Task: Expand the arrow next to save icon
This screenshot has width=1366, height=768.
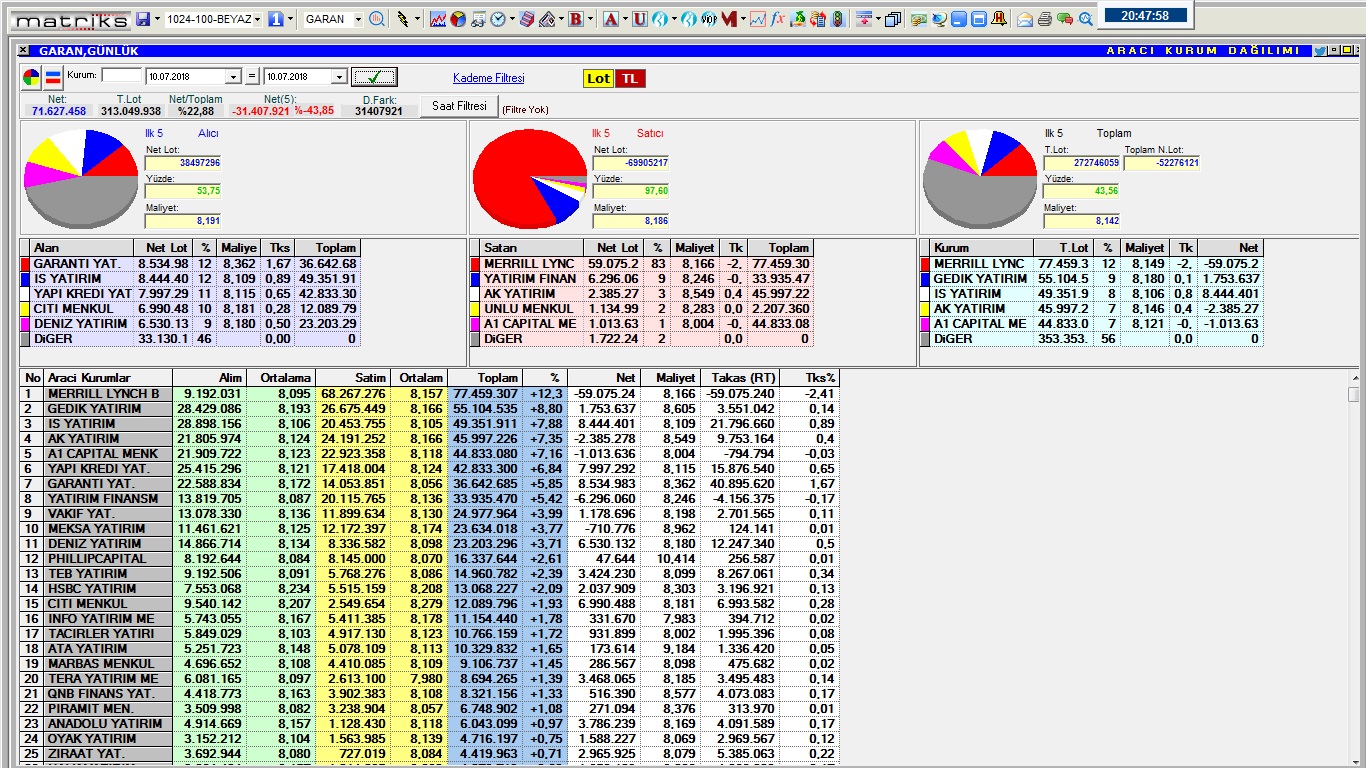Action: pos(157,19)
